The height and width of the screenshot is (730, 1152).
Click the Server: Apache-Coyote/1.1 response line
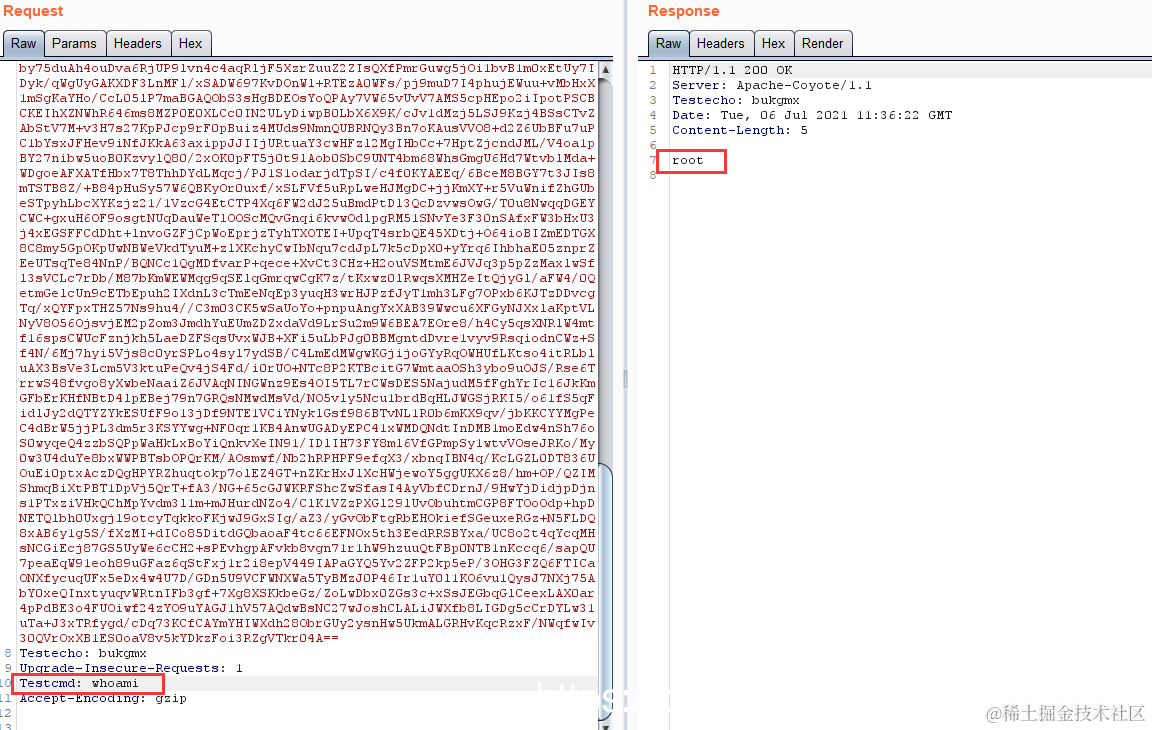[x=772, y=85]
